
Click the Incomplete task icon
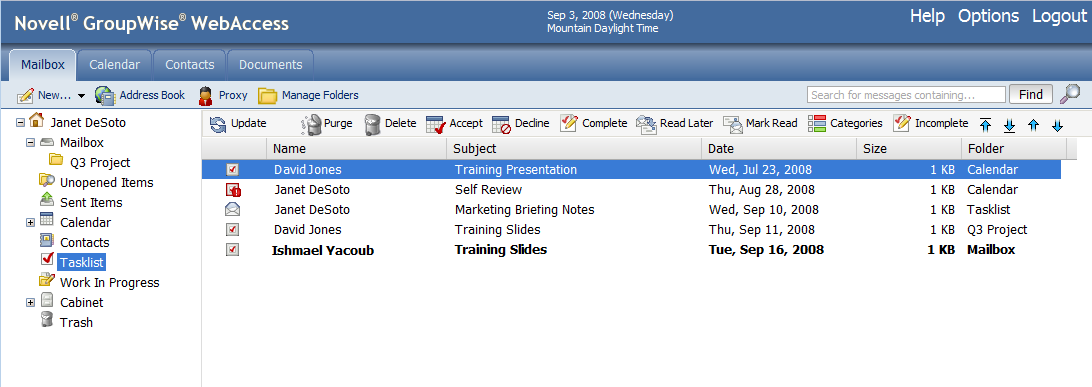(902, 123)
